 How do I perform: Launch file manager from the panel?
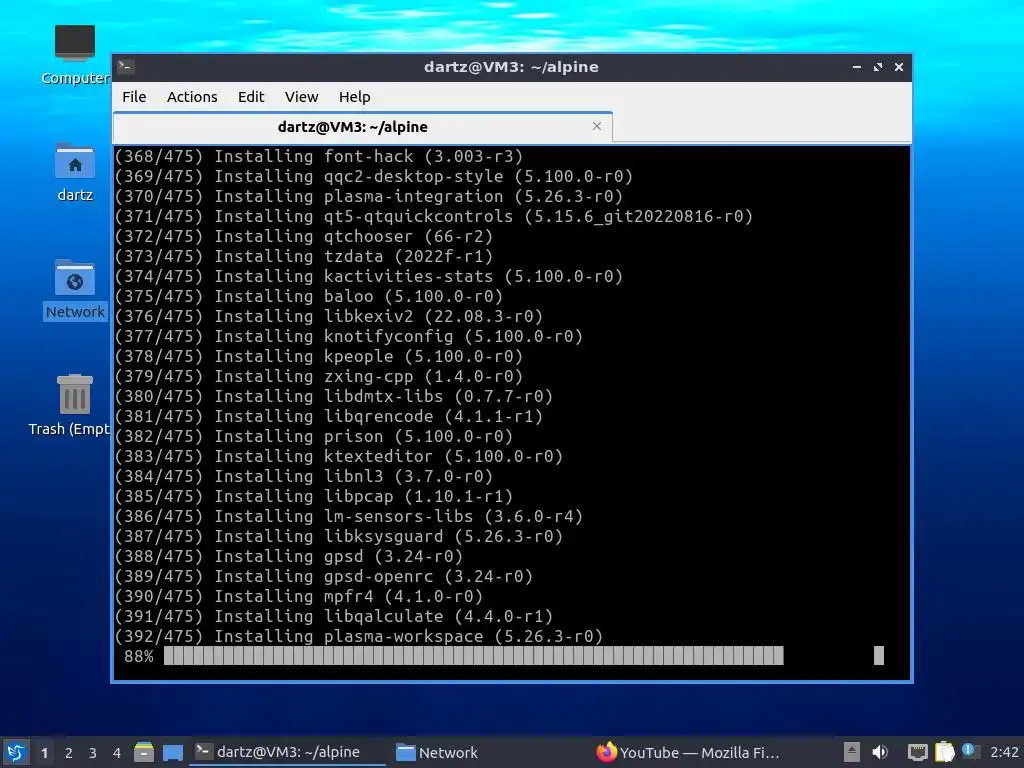click(x=144, y=752)
